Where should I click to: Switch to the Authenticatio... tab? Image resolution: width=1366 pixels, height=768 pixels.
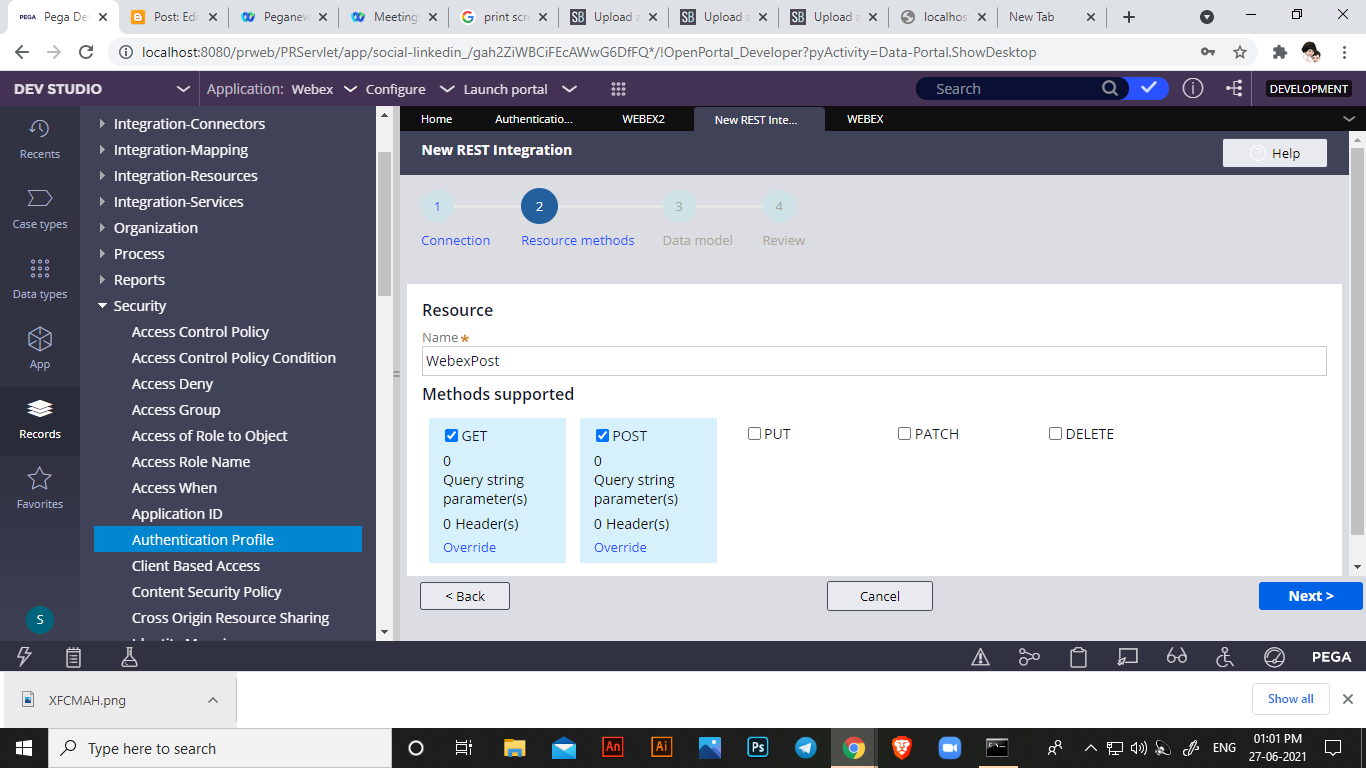(534, 119)
